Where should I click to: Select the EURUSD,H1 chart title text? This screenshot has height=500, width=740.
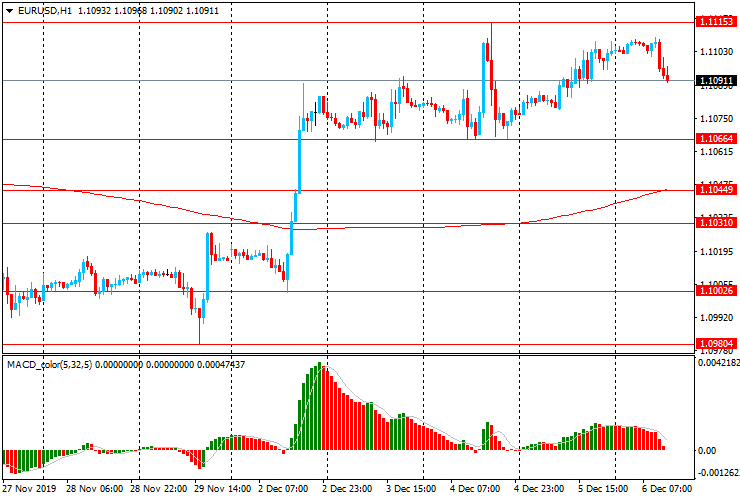click(x=45, y=10)
